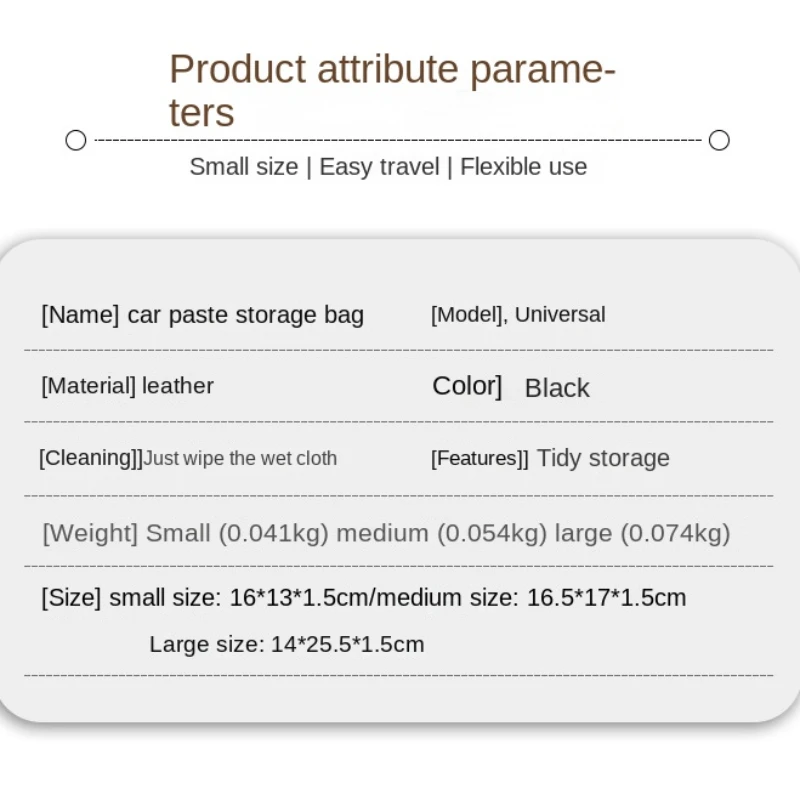Click the "Color]" label
800x800 pixels.
pos(467,386)
